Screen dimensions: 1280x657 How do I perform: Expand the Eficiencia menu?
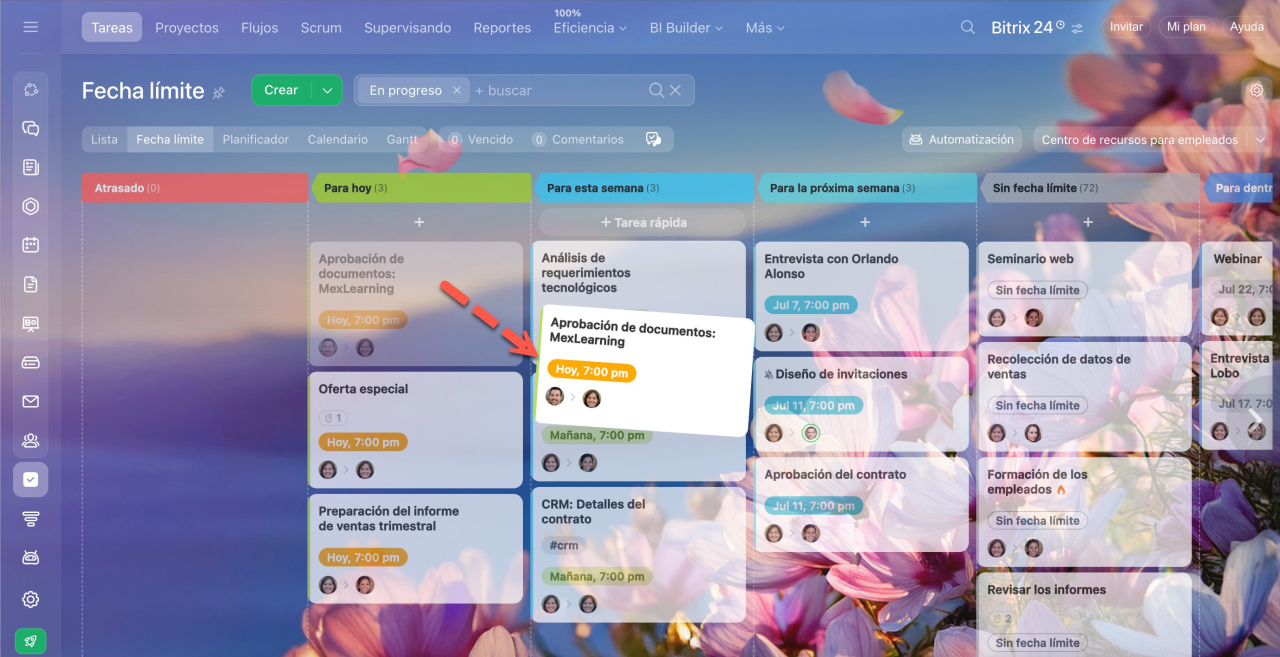coord(590,28)
